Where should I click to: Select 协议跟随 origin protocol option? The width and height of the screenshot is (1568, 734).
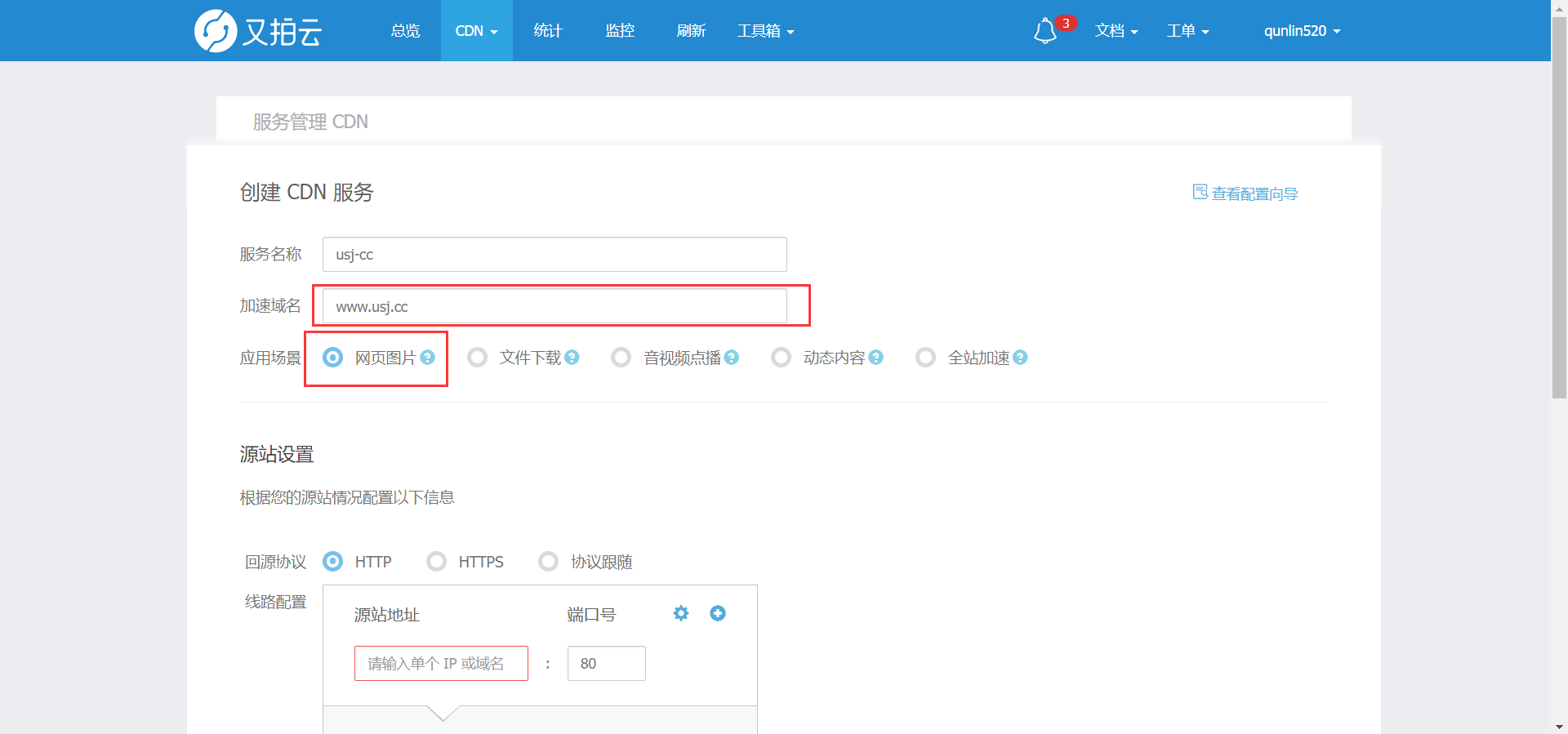click(x=549, y=562)
